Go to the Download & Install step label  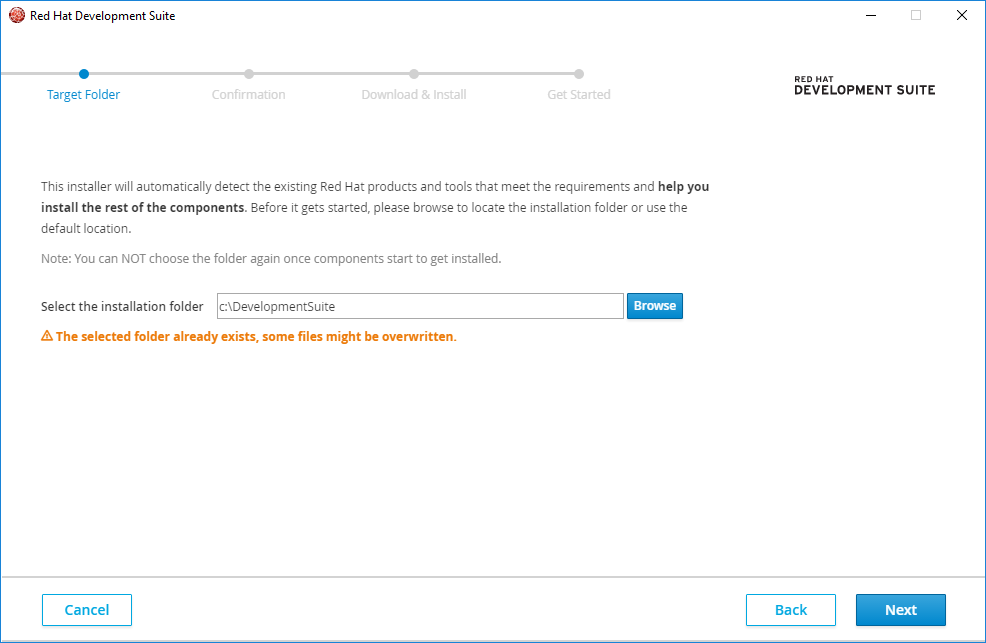coord(414,95)
